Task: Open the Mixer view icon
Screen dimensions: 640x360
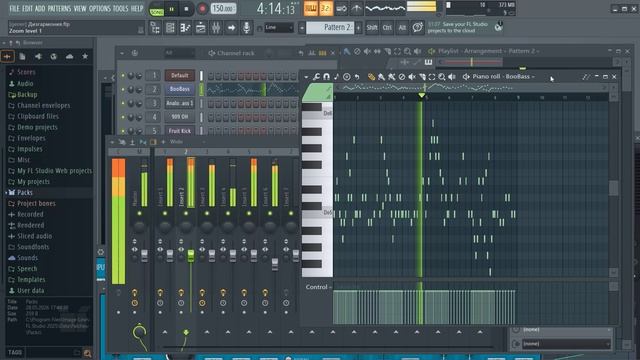Action: click(x=216, y=28)
